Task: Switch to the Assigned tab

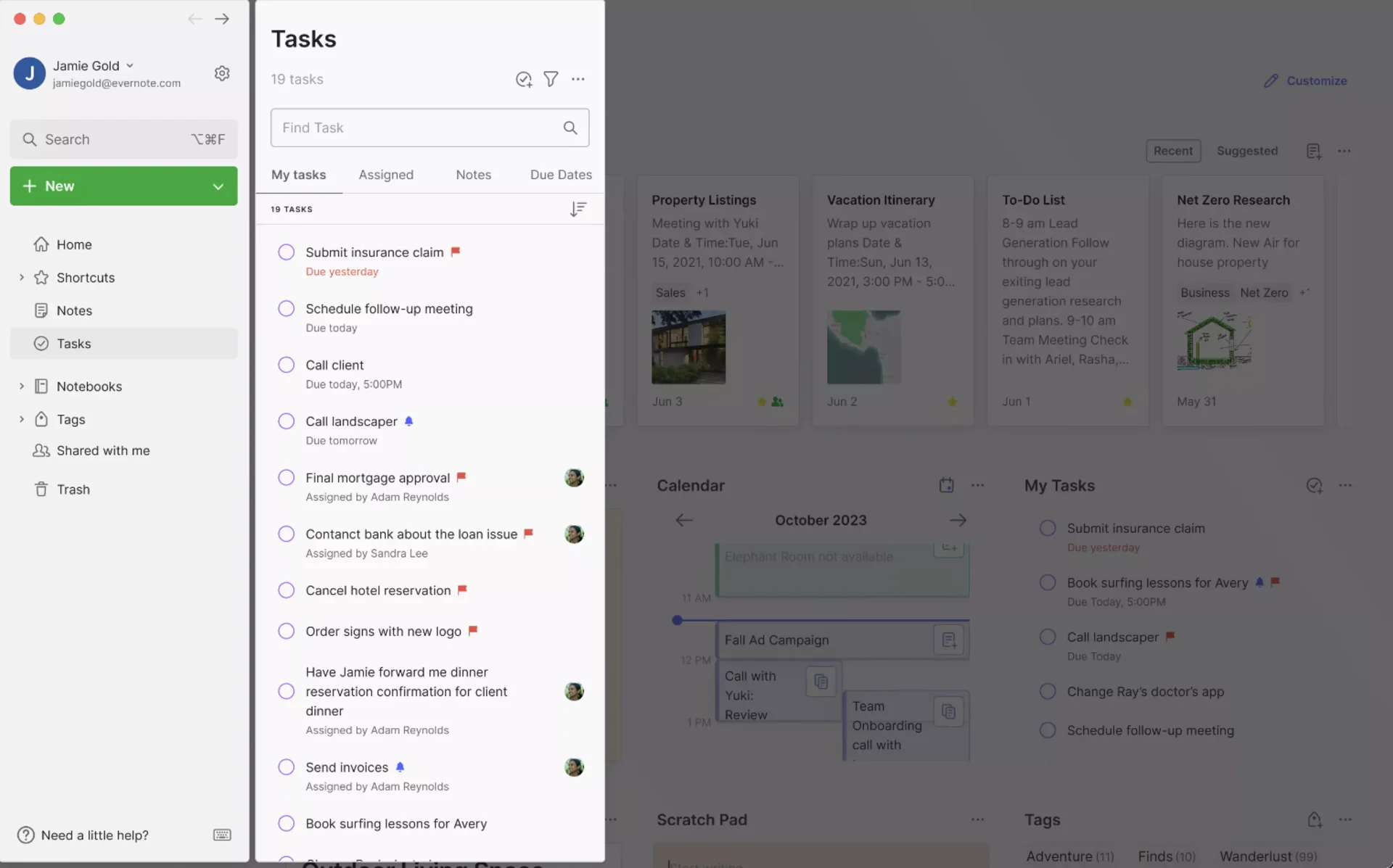Action: coord(386,175)
